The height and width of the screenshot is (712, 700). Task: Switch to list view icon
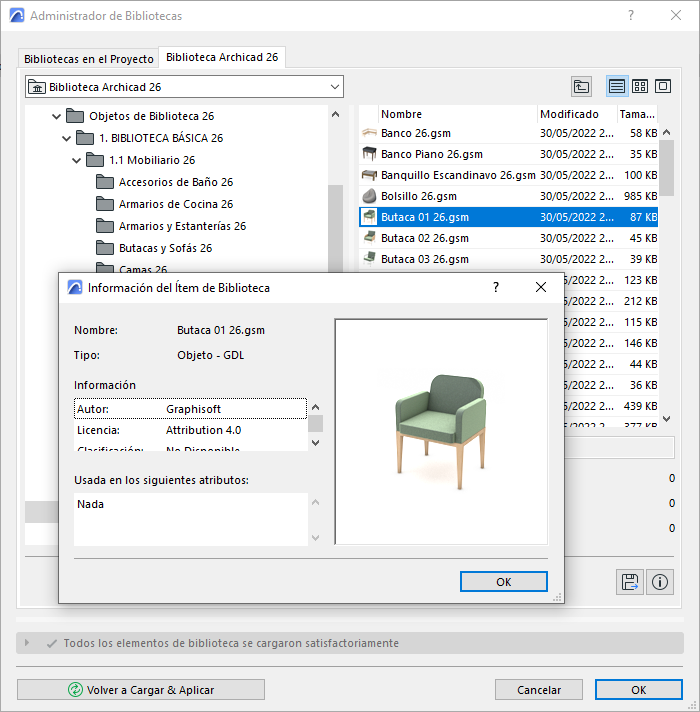tap(616, 86)
